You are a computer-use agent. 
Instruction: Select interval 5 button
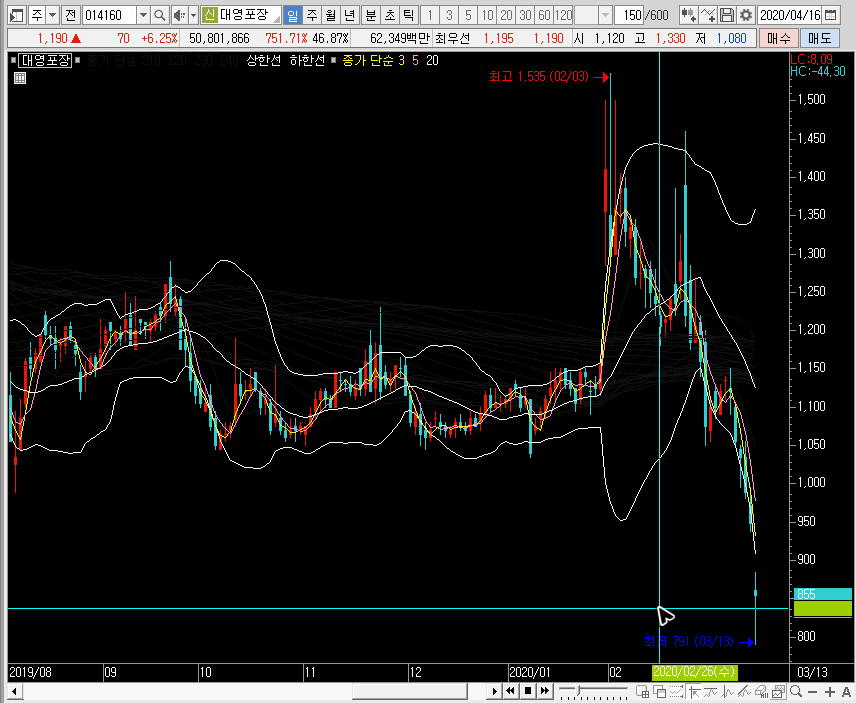coord(468,15)
